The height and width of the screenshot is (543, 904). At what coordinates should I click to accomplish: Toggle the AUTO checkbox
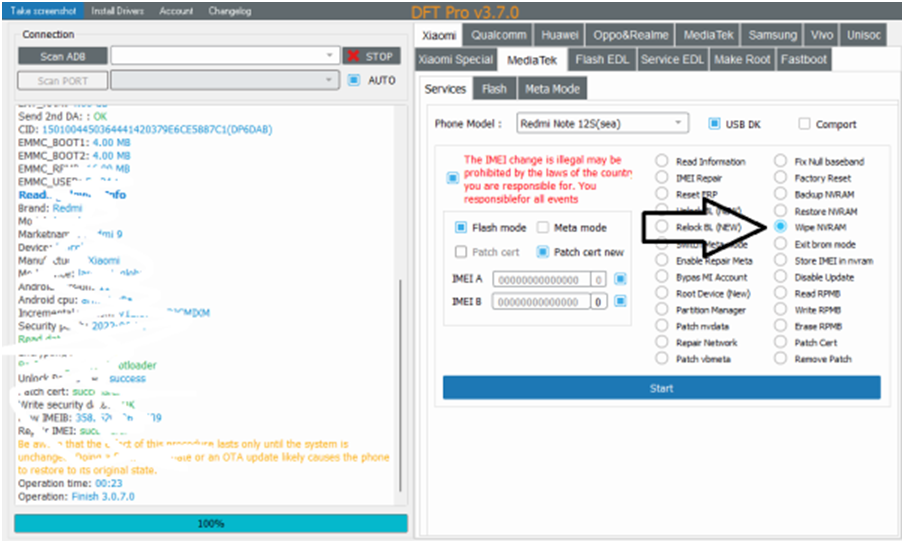pos(354,80)
